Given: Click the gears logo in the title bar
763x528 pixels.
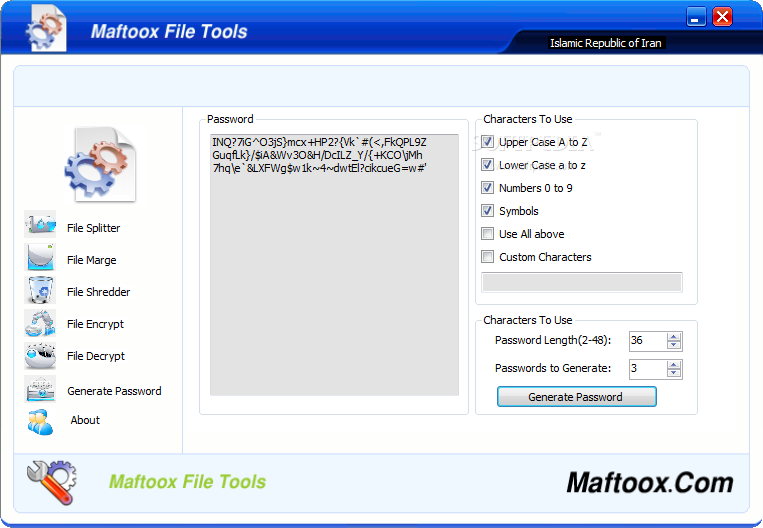Looking at the screenshot, I should click(45, 28).
